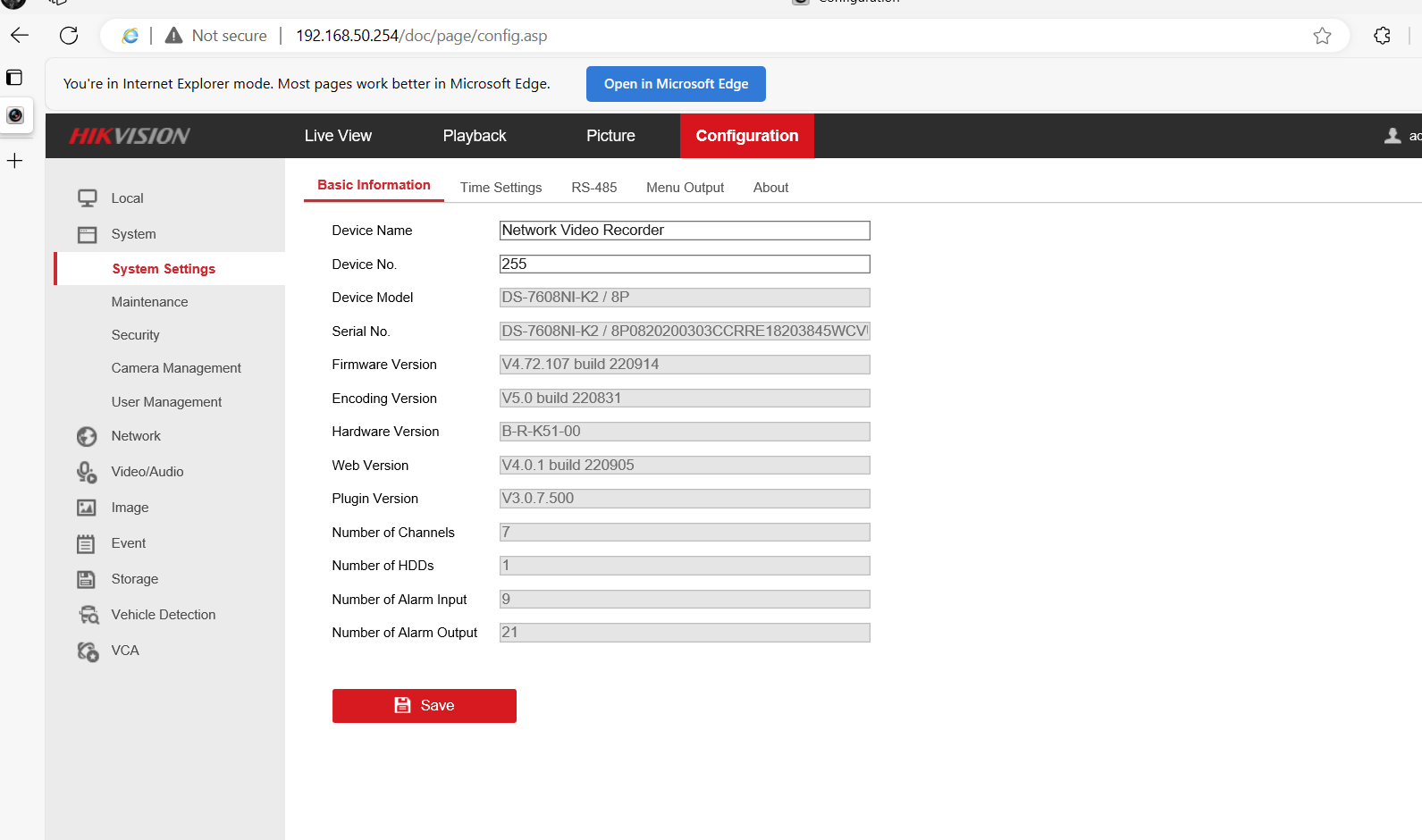Click the browser back arrow

coord(20,36)
